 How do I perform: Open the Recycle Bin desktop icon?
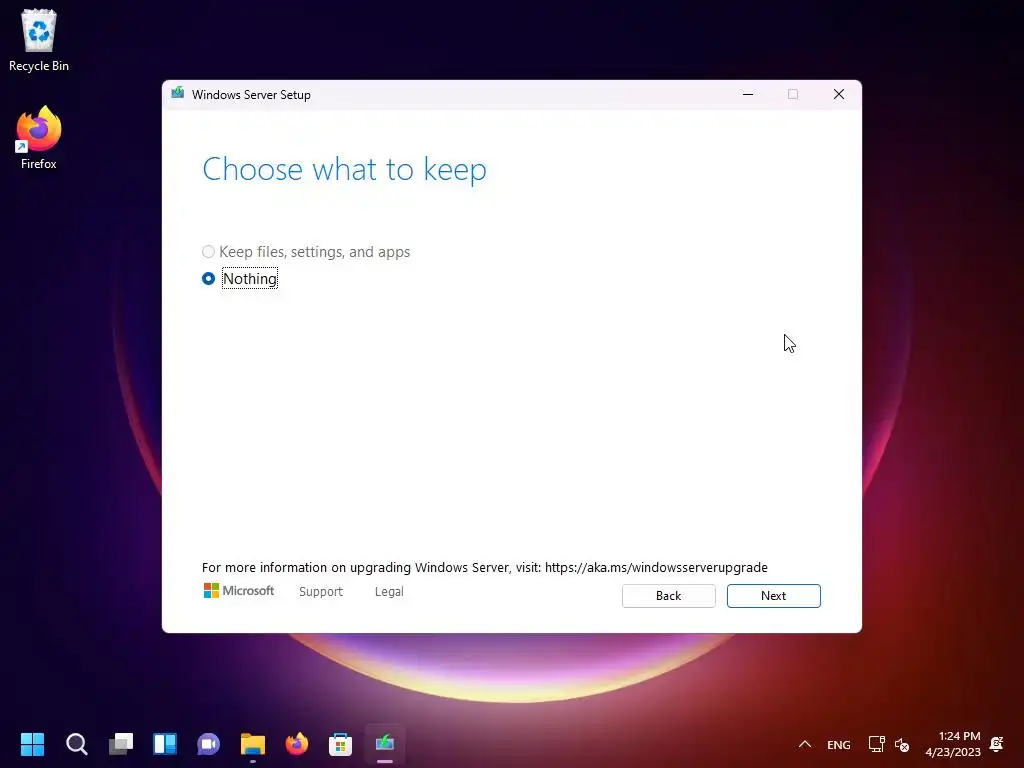pyautogui.click(x=39, y=40)
